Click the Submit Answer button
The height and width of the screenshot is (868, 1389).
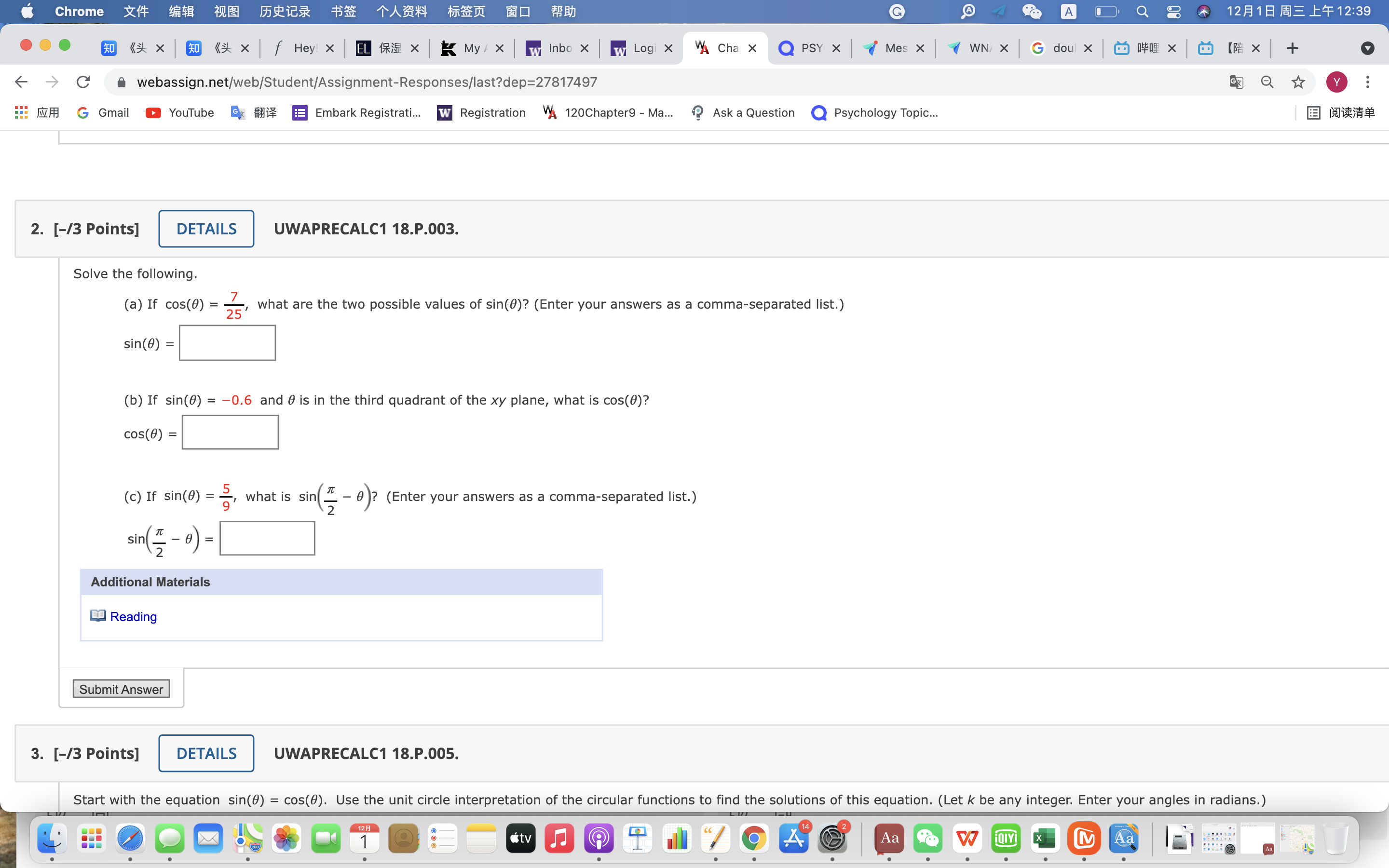(121, 689)
